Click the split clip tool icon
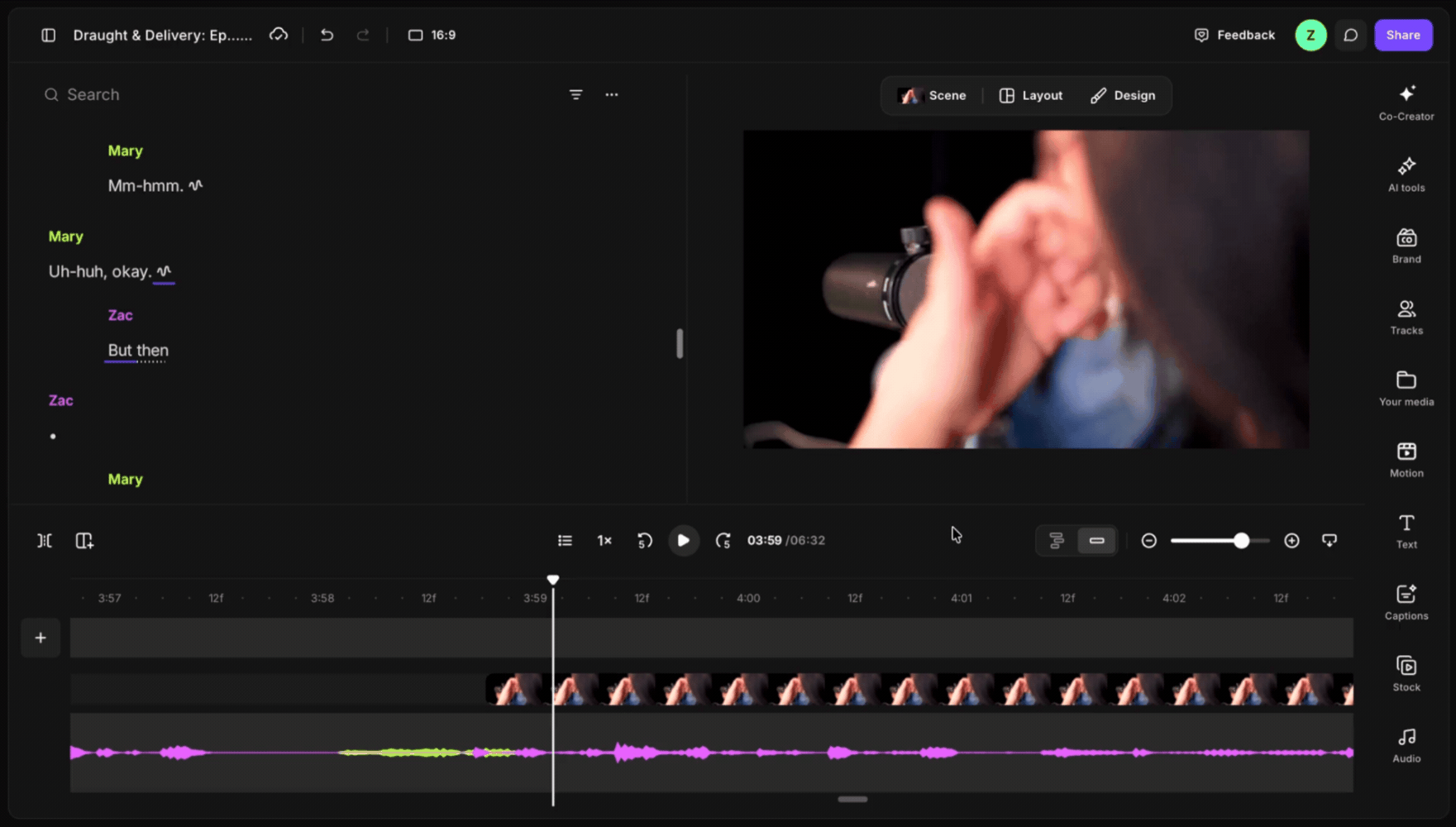This screenshot has height=827, width=1456. pos(45,540)
